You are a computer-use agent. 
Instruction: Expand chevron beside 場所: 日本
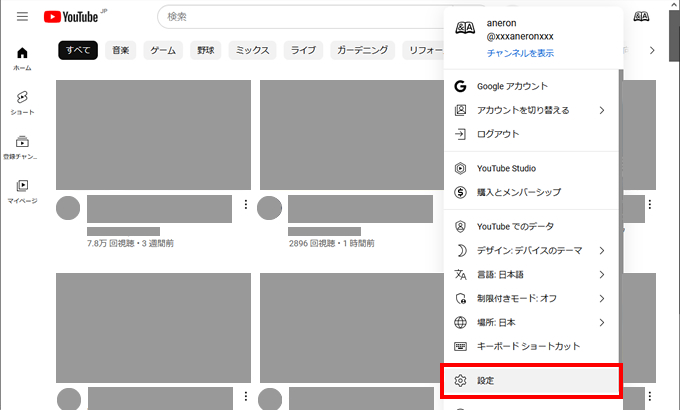(602, 322)
